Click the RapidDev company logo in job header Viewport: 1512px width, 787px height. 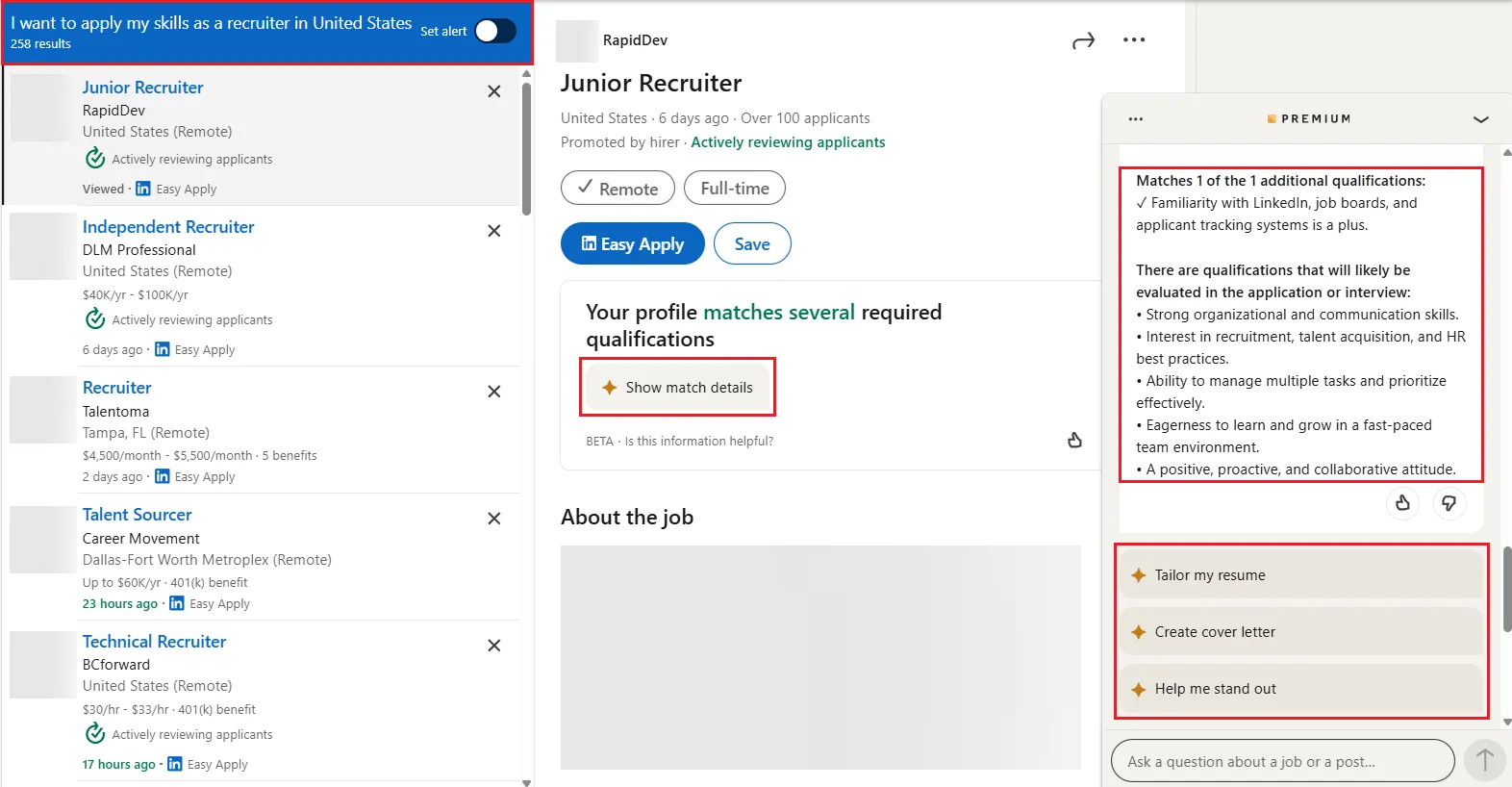(x=577, y=40)
